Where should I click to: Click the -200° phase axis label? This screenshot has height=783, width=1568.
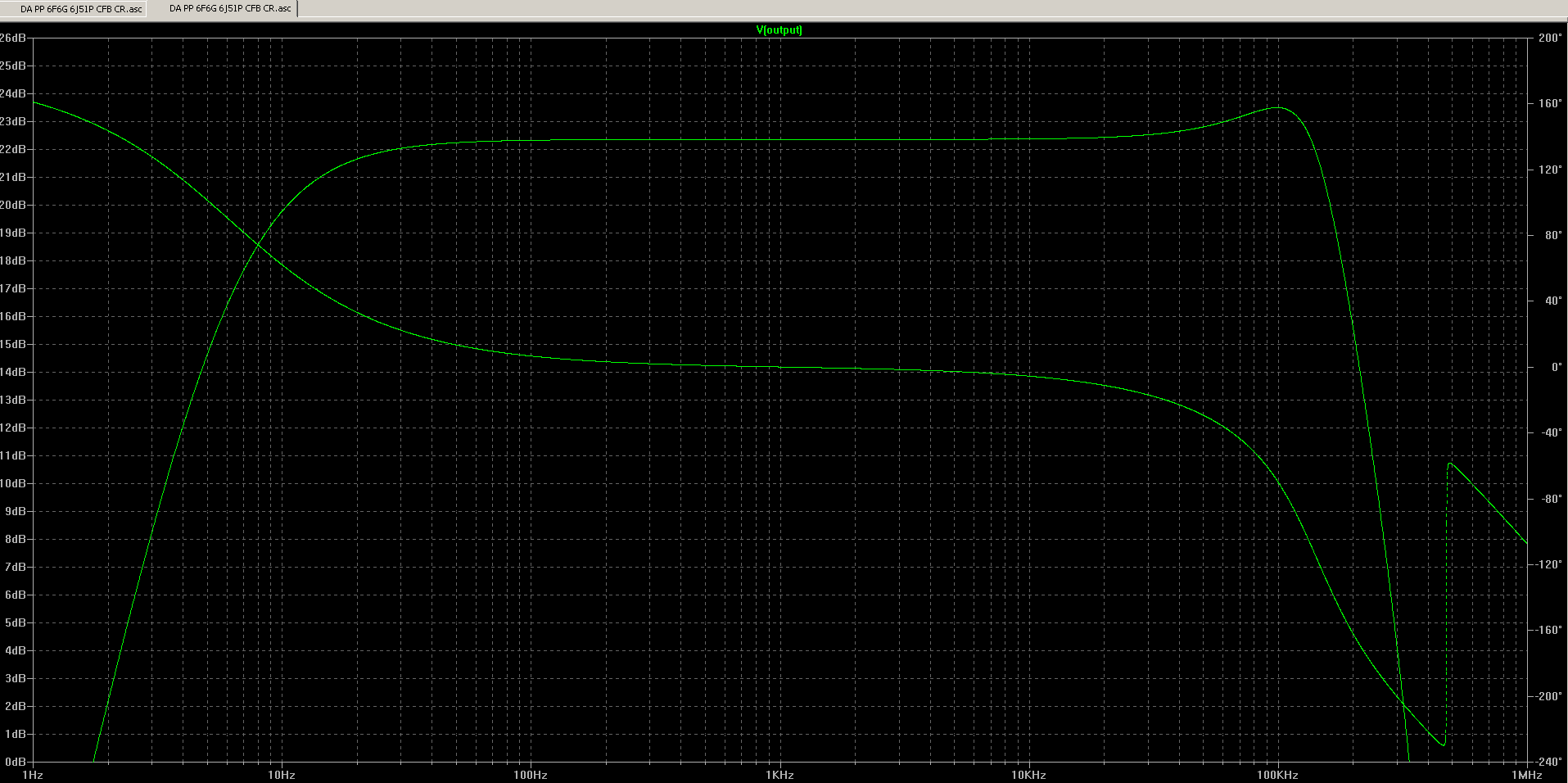point(1548,697)
